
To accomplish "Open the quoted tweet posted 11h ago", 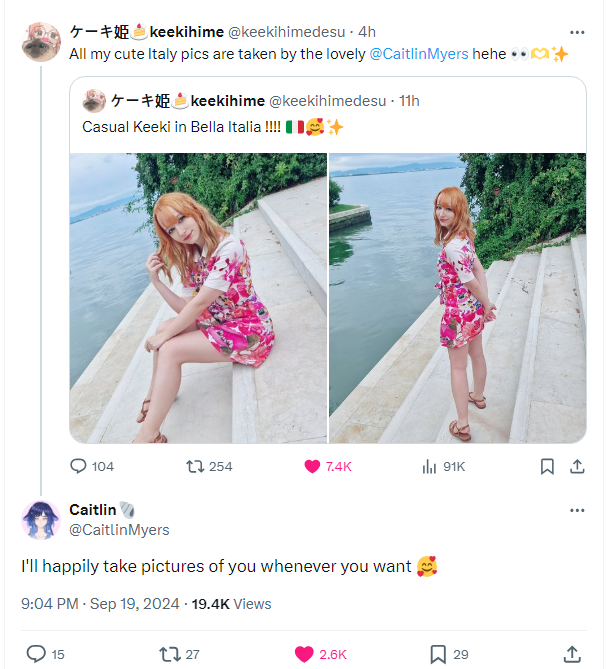I will tap(300, 113).
